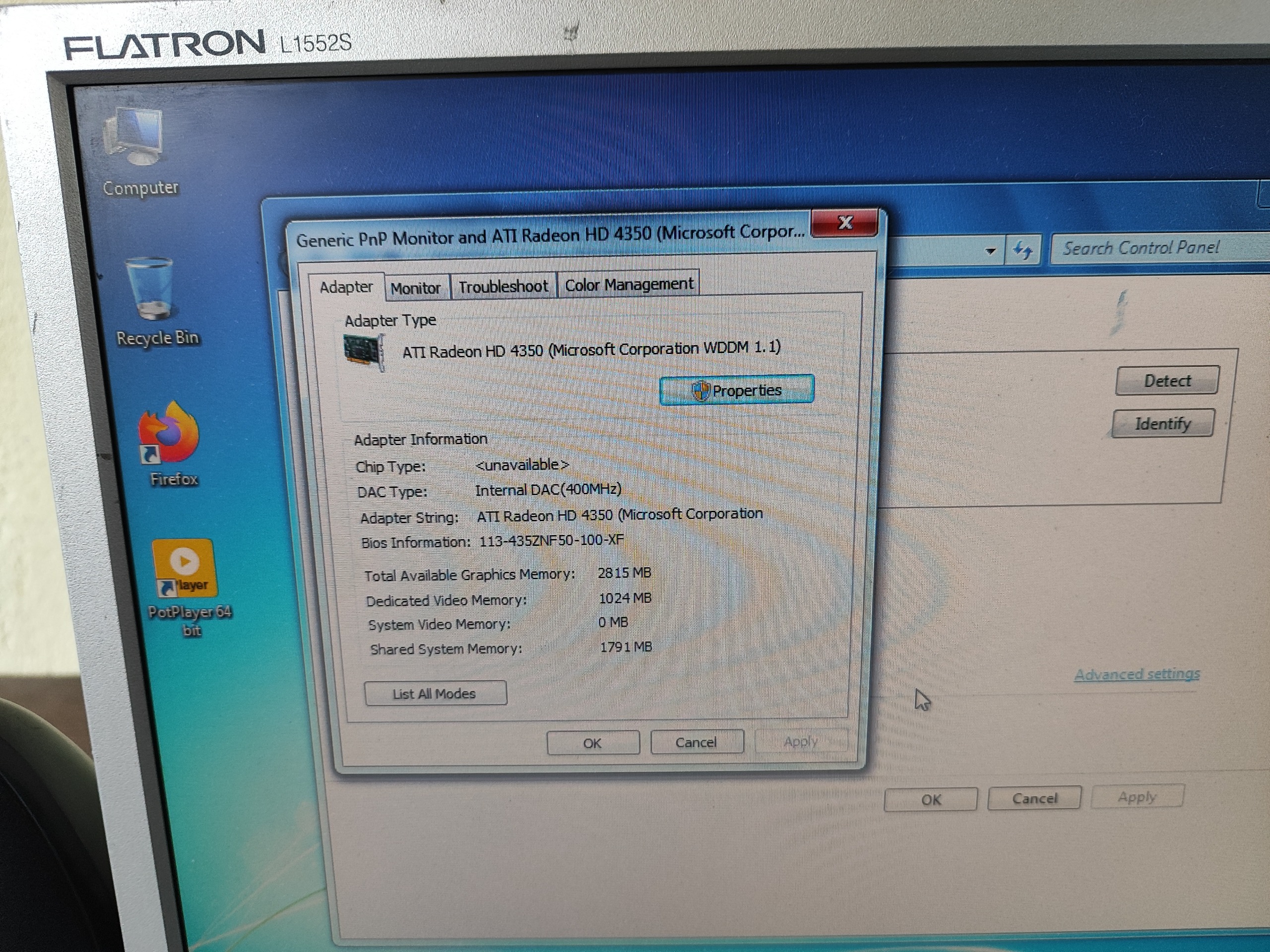1270x952 pixels.
Task: Click OK in the adapter dialog
Action: tap(592, 743)
